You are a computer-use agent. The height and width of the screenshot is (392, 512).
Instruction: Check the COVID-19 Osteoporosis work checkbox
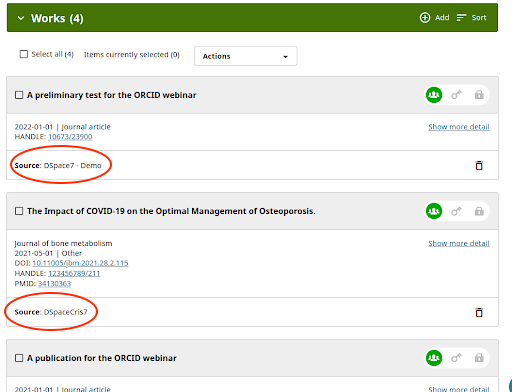click(19, 211)
